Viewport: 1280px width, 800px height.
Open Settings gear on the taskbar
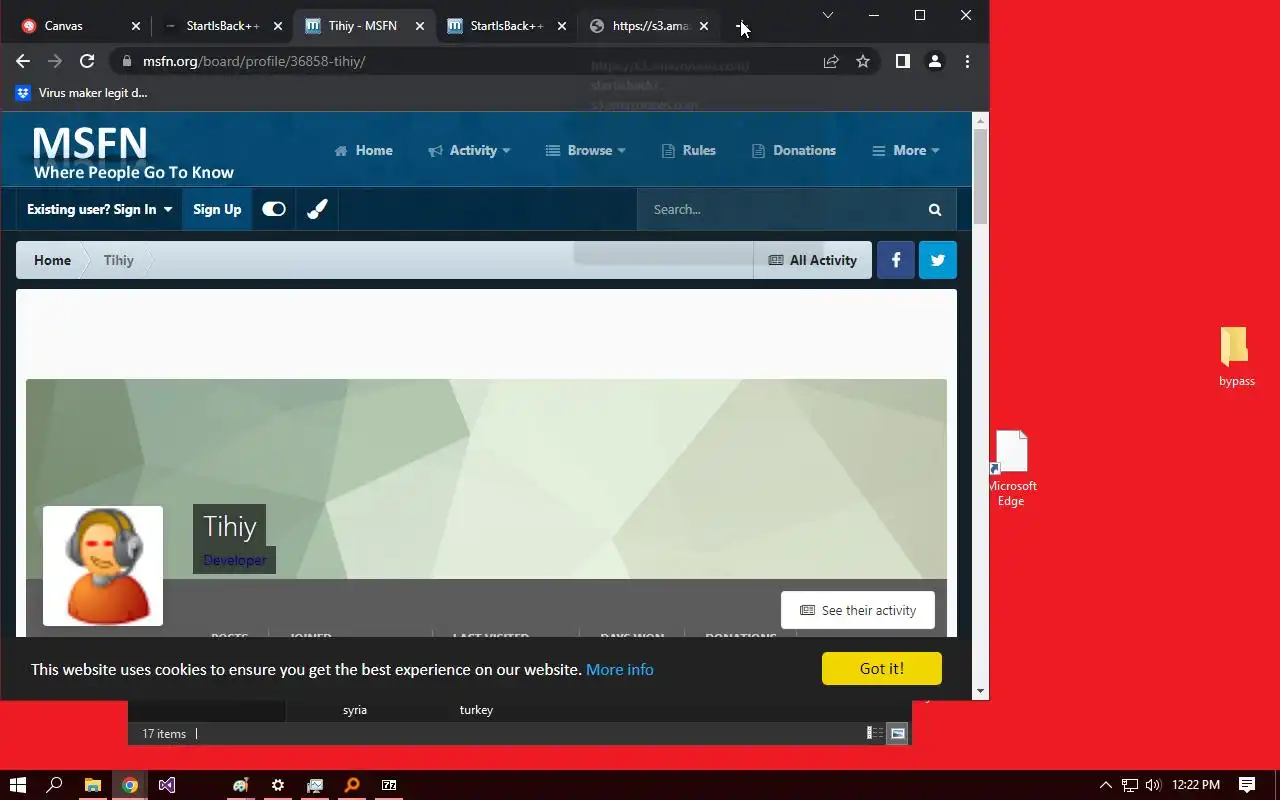click(x=277, y=785)
